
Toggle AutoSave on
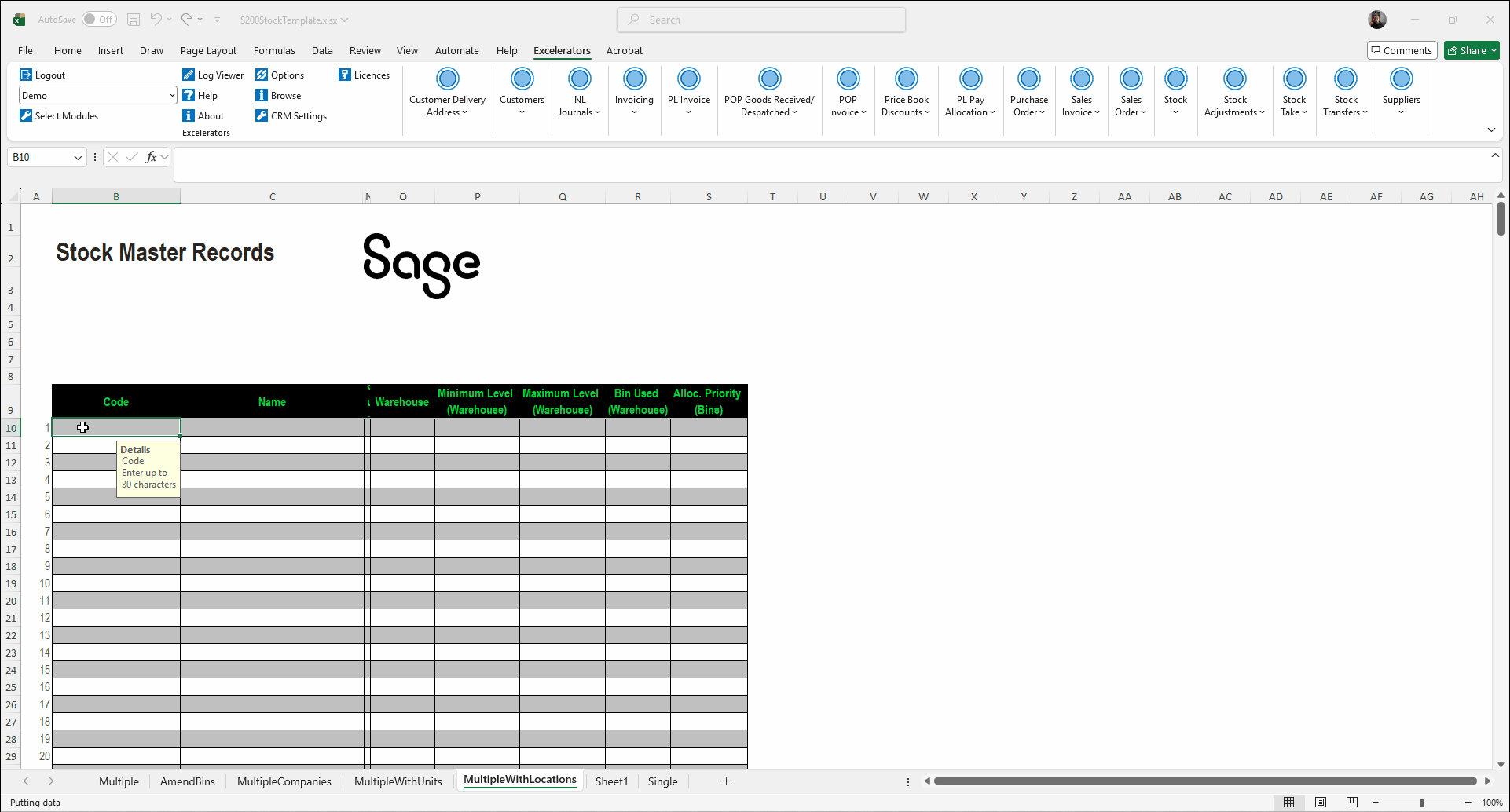click(x=99, y=20)
